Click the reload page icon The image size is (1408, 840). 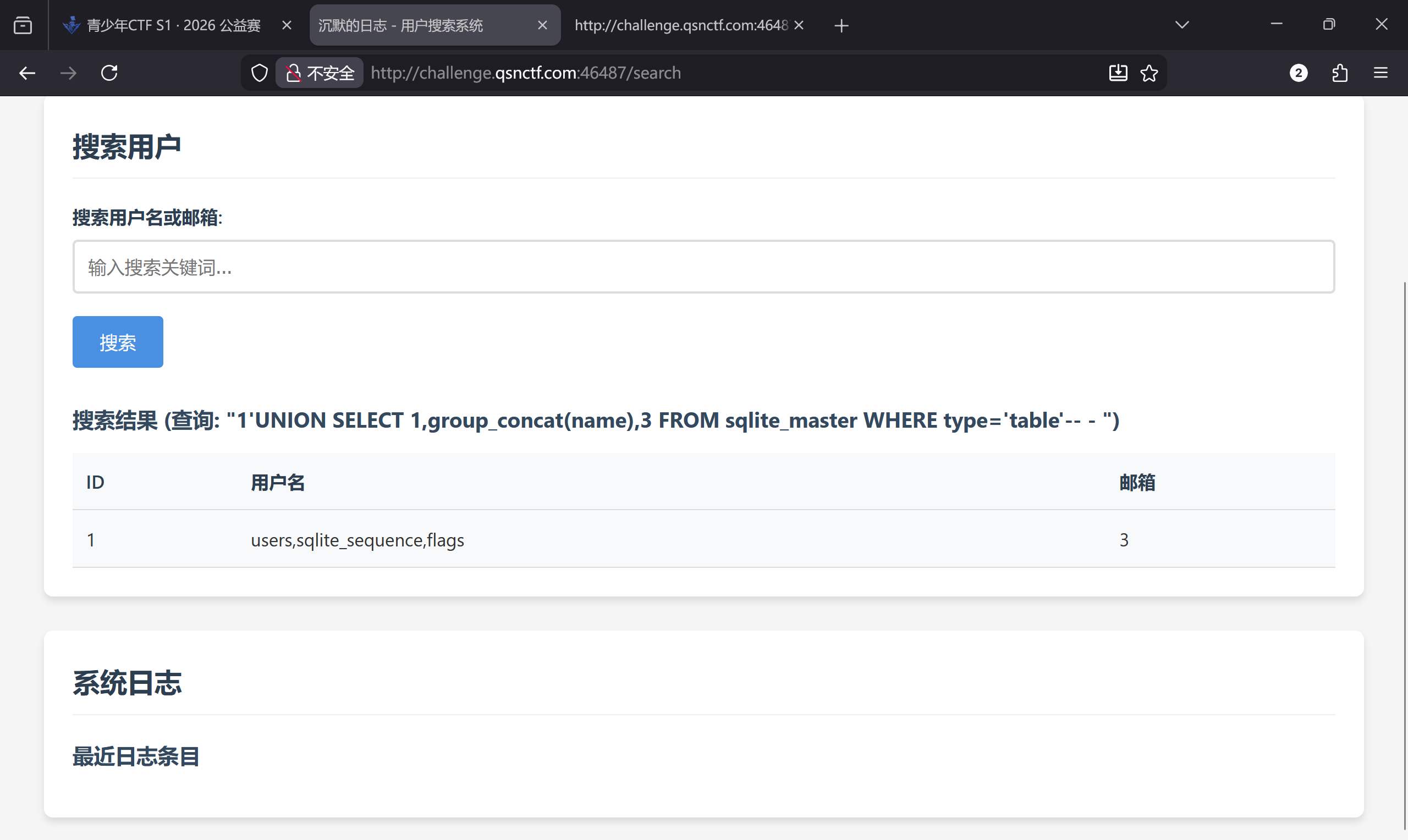tap(109, 73)
